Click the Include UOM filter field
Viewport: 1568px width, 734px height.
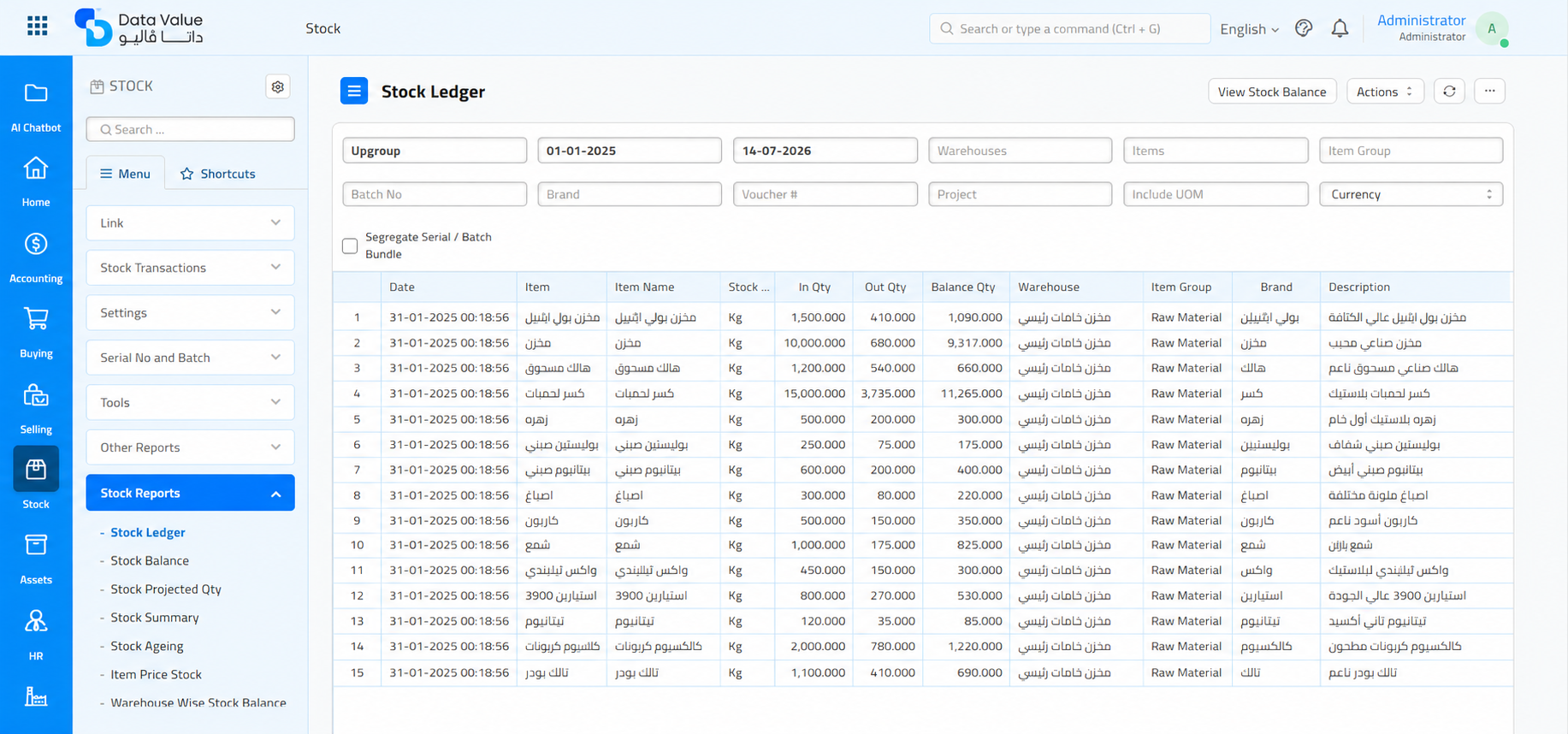tap(1216, 194)
